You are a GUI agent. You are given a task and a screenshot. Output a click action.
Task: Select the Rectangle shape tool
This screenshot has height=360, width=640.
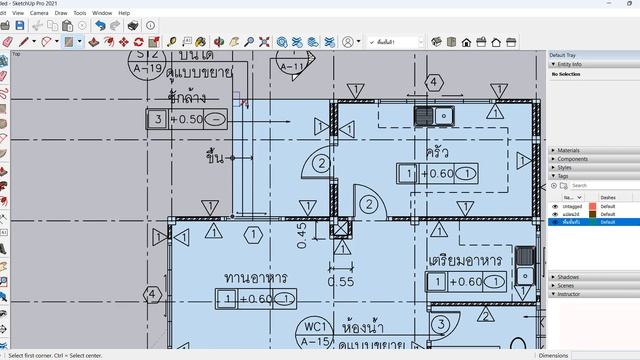[69, 42]
